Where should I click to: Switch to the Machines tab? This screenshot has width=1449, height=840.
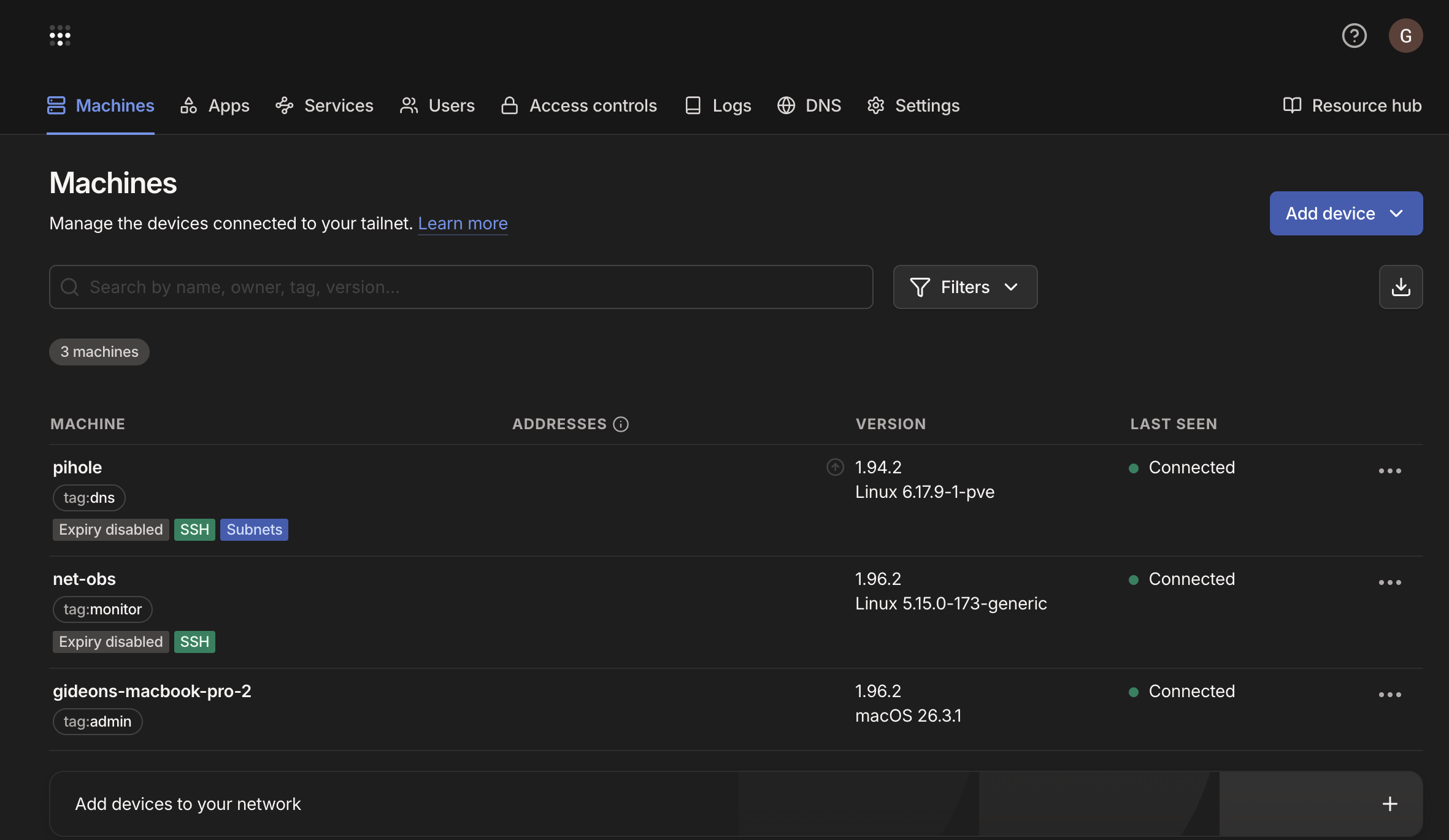coord(101,105)
